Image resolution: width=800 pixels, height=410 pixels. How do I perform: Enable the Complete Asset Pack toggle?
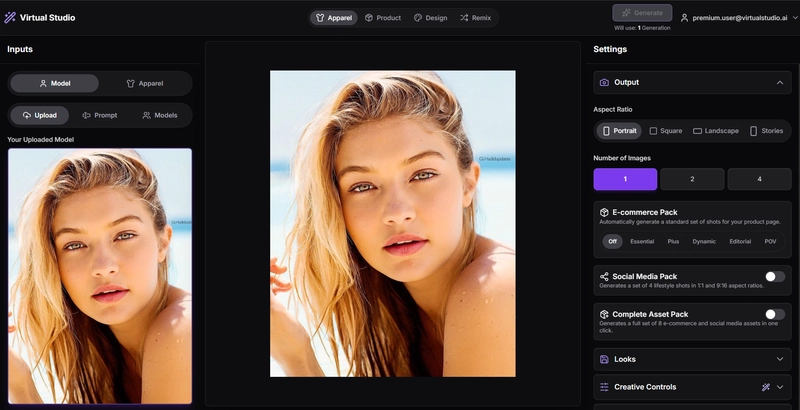click(775, 314)
